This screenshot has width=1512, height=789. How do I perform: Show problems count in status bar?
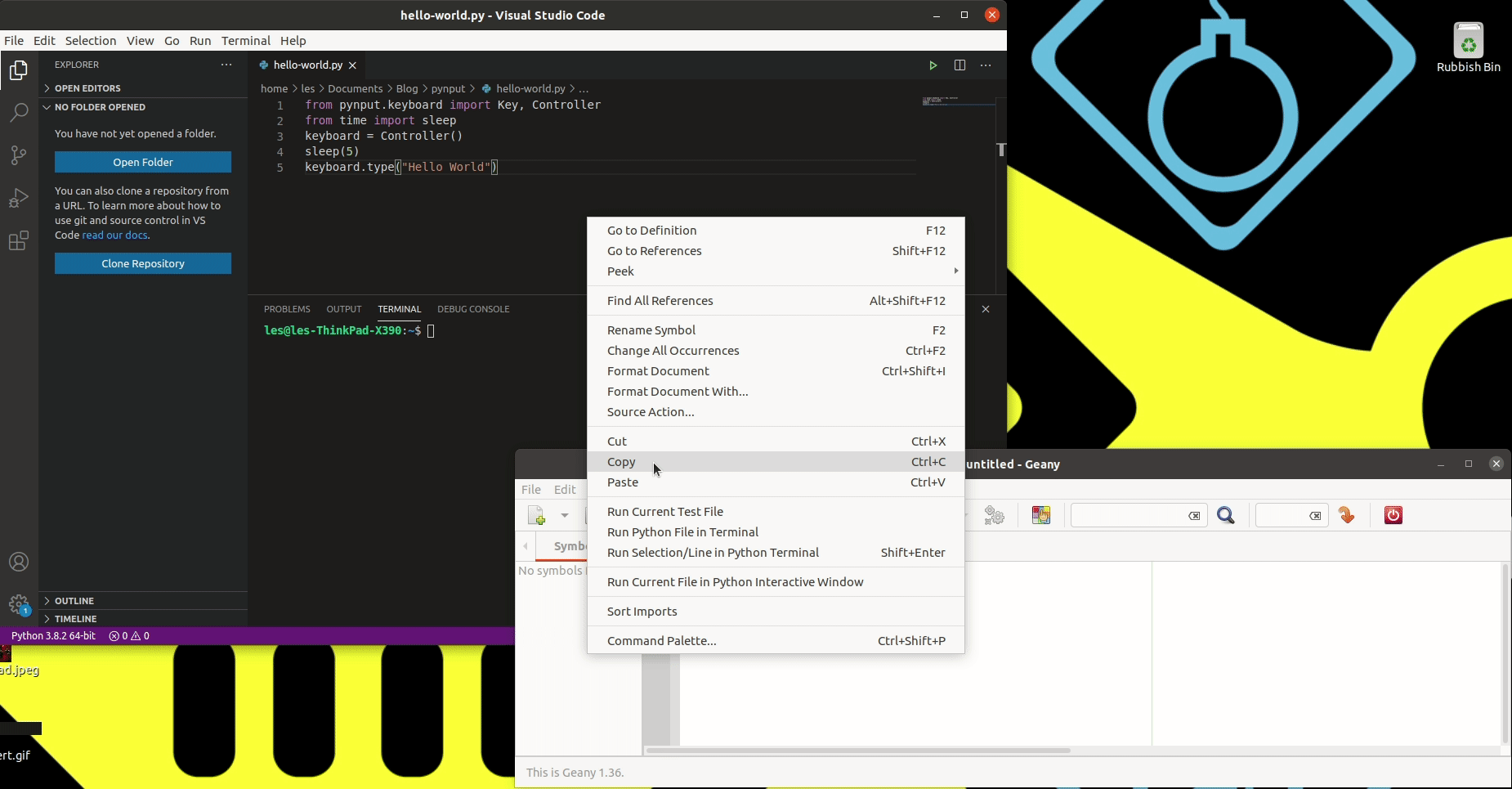point(129,636)
